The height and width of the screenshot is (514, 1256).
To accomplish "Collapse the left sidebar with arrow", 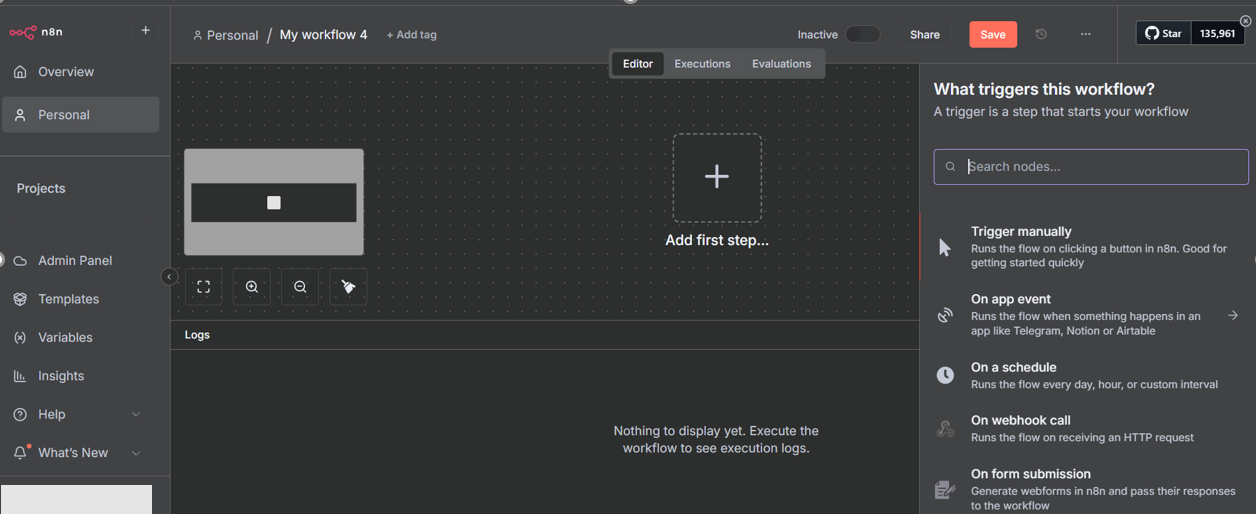I will [x=169, y=277].
